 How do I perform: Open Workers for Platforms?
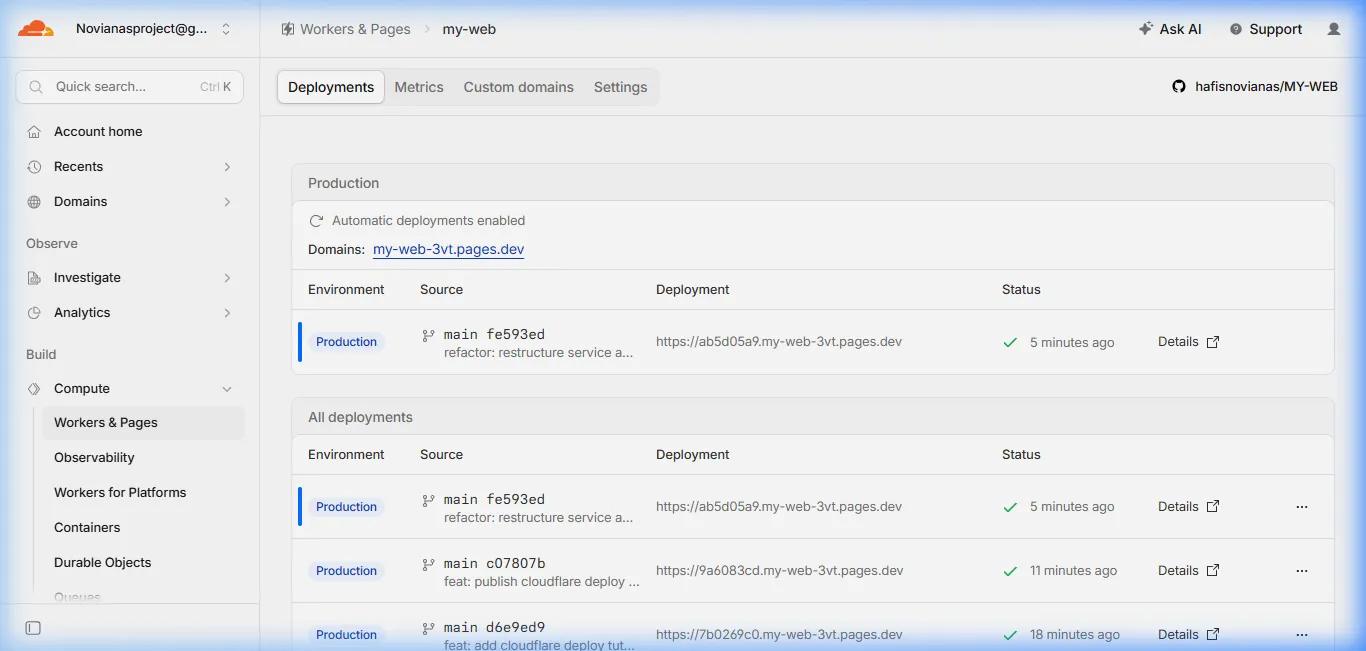120,493
